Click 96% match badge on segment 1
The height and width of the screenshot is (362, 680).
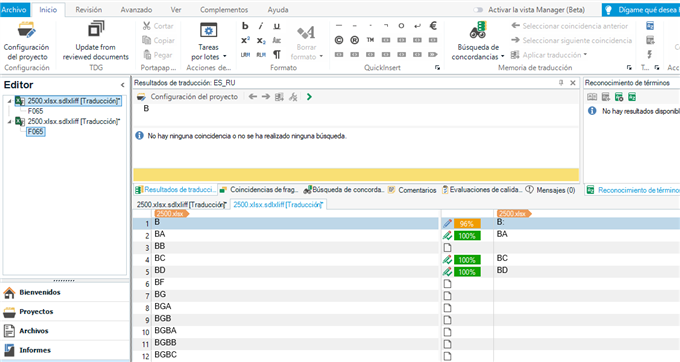[467, 224]
